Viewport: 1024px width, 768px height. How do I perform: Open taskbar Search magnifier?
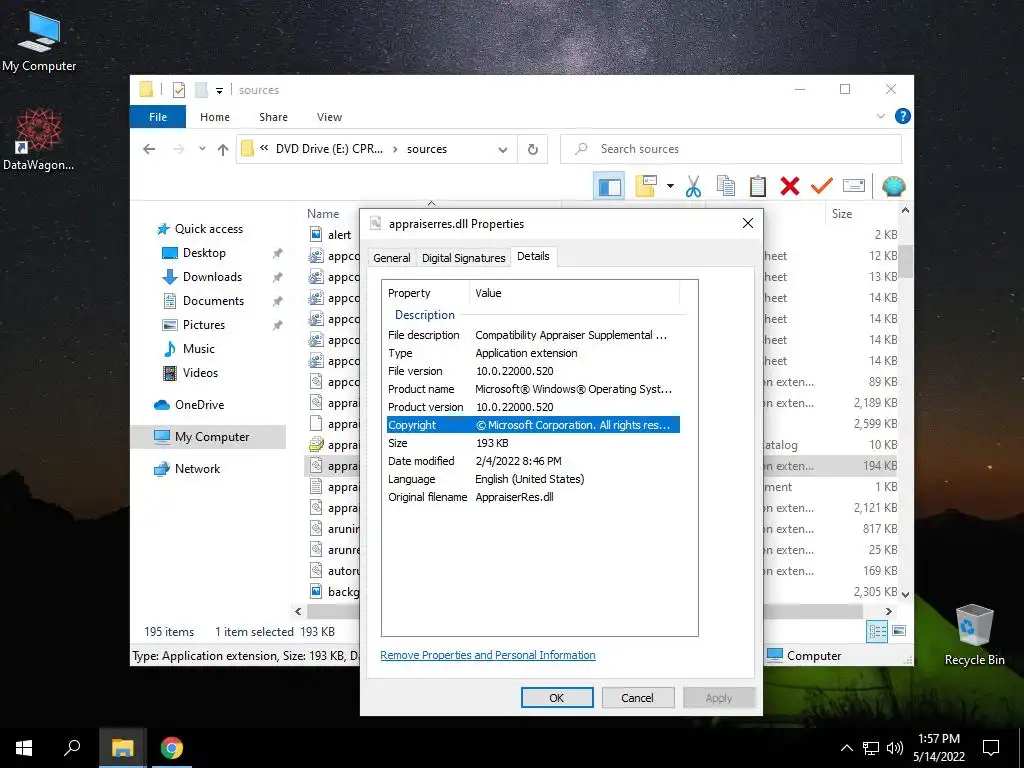pyautogui.click(x=72, y=748)
